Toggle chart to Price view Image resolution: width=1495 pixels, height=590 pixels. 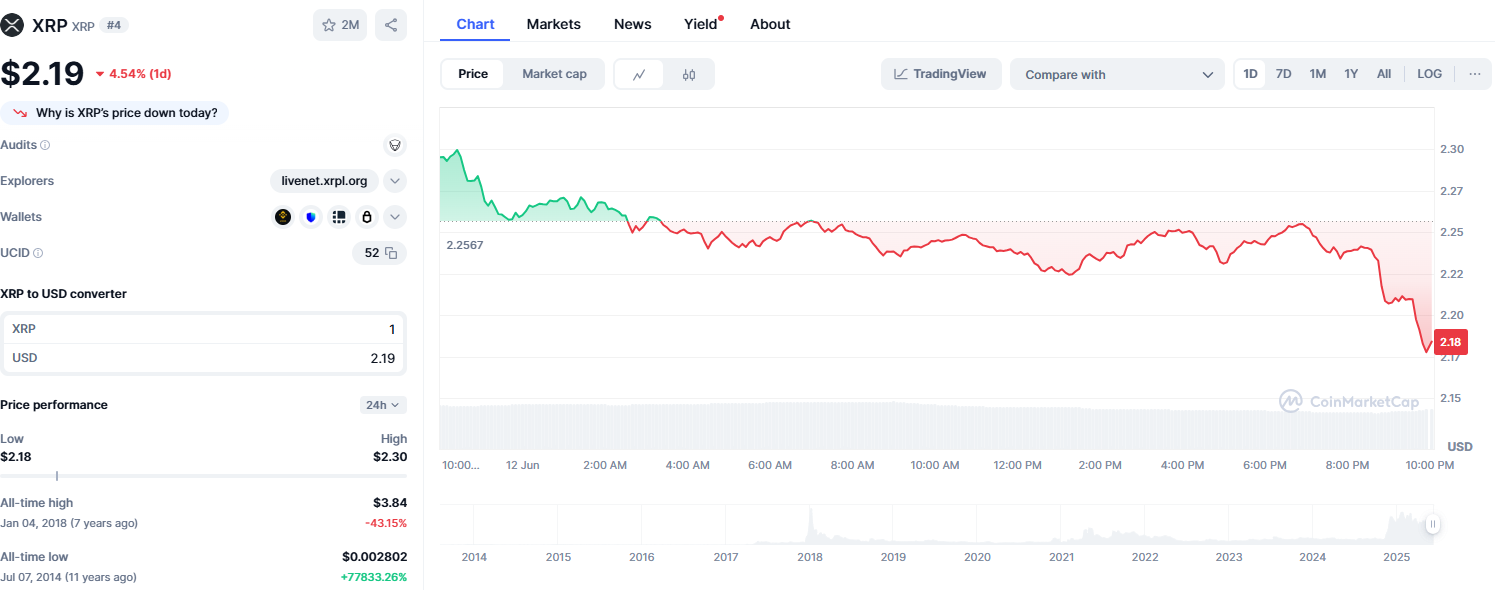point(473,74)
